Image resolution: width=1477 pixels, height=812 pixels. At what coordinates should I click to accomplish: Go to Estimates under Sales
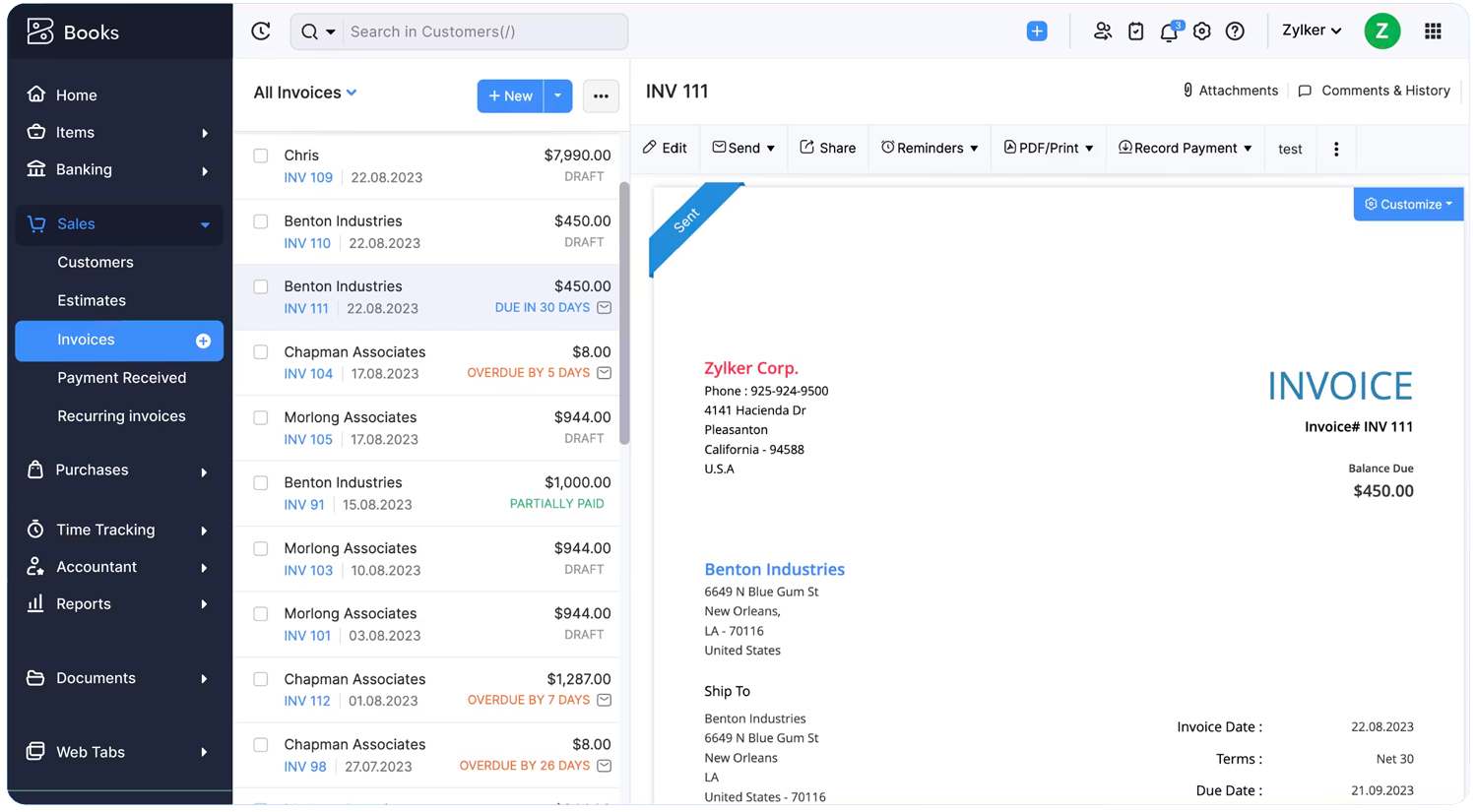[92, 300]
